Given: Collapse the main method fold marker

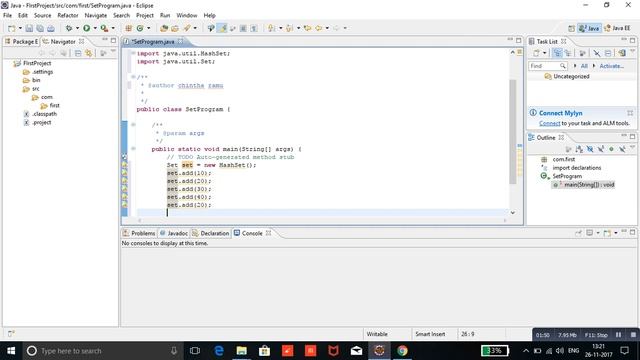Looking at the screenshot, I should [133, 149].
